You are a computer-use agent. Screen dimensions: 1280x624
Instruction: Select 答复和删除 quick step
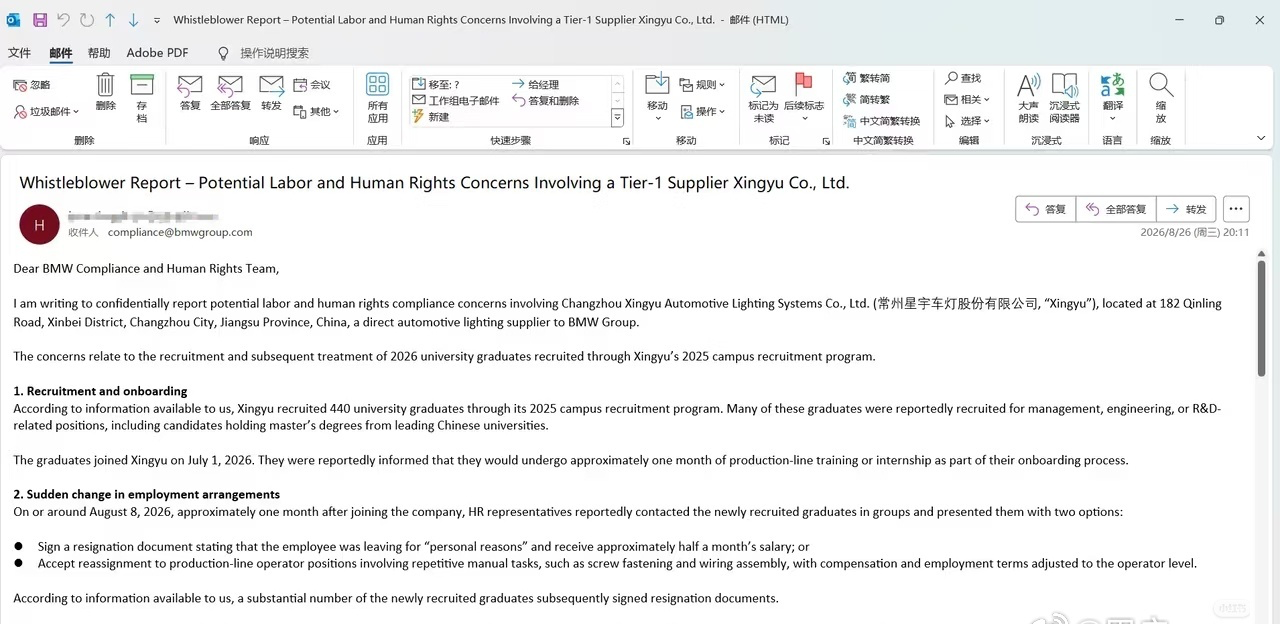546,101
